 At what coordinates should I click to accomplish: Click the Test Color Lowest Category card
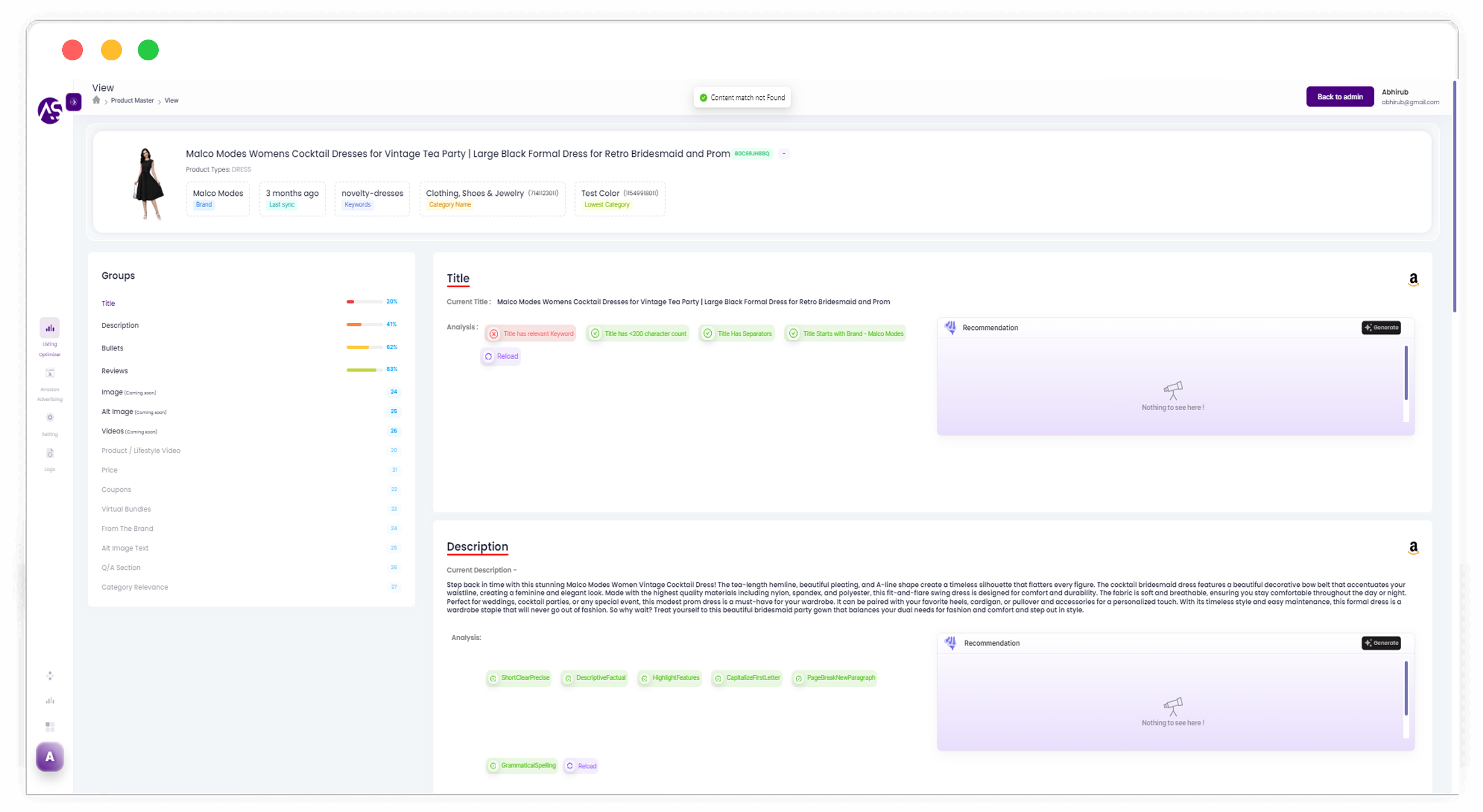(620, 199)
